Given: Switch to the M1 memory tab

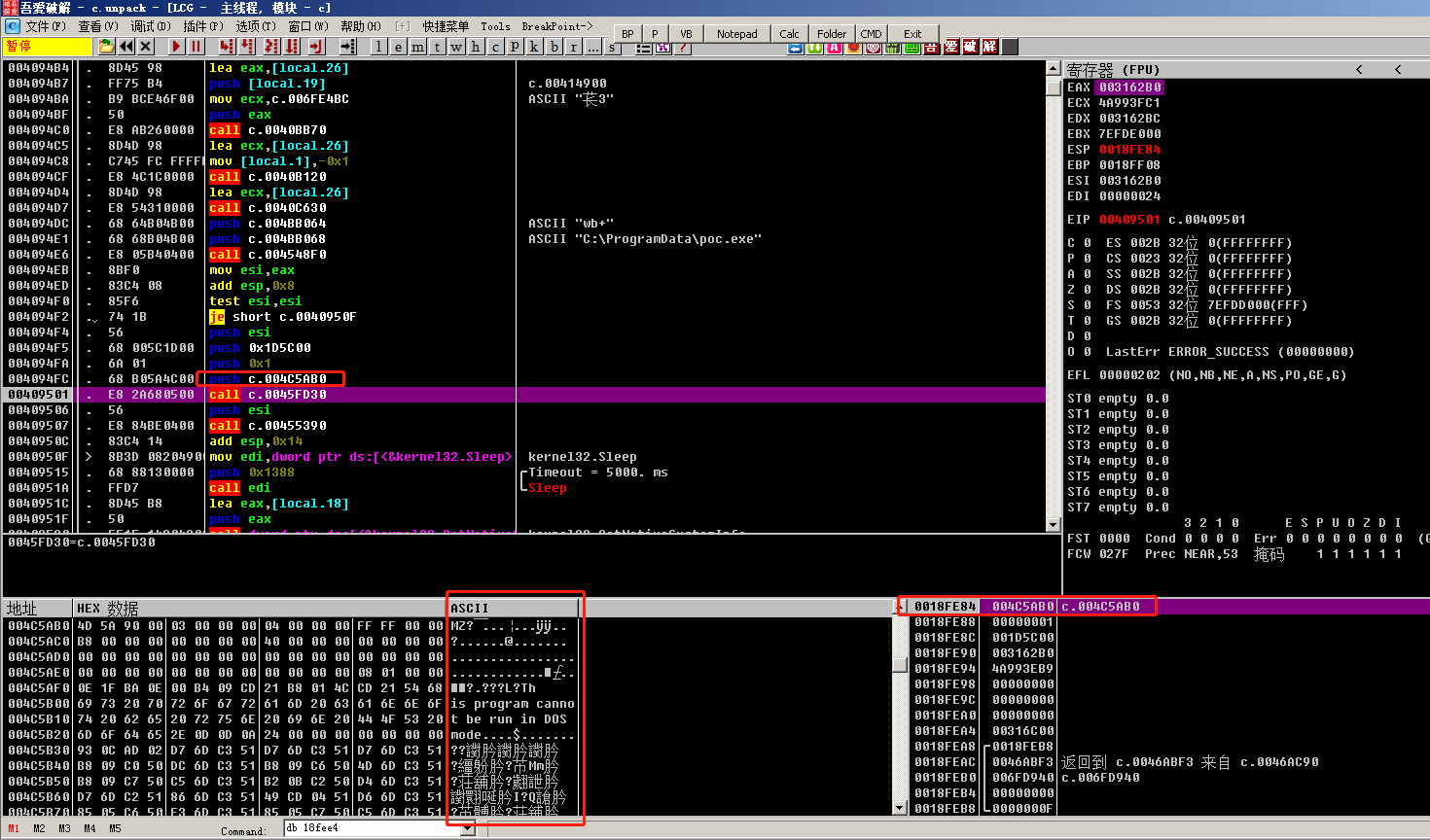Looking at the screenshot, I should point(14,829).
